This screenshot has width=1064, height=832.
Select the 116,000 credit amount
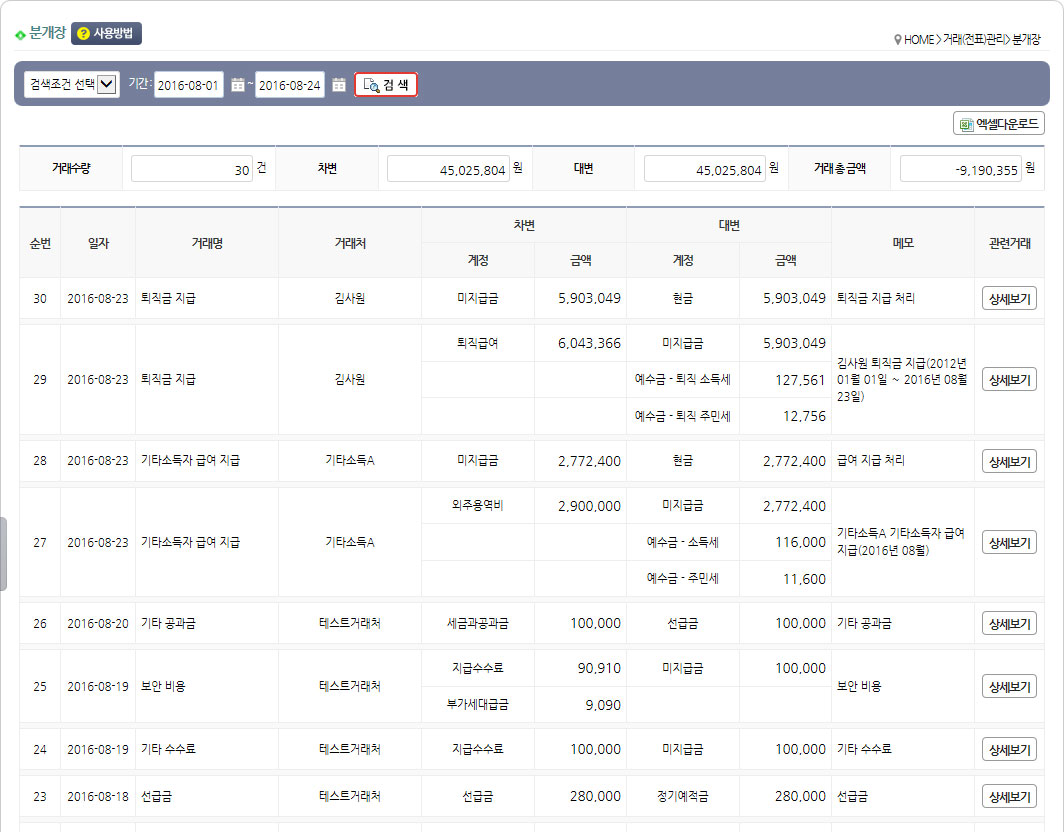click(800, 542)
